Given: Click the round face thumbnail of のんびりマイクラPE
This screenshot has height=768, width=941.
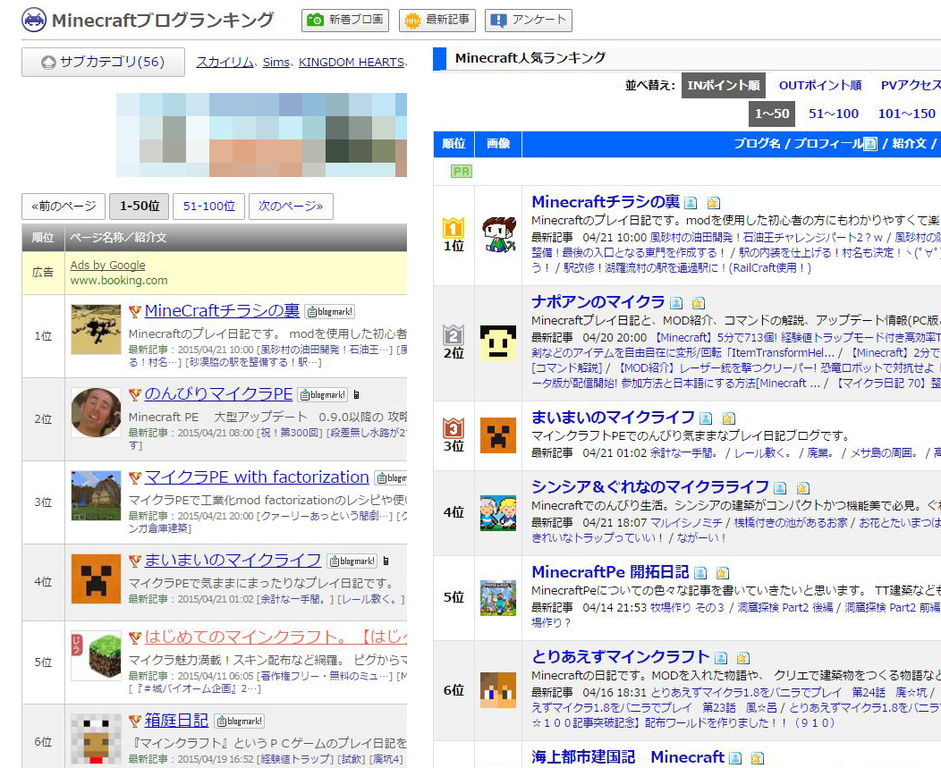Looking at the screenshot, I should 96,412.
